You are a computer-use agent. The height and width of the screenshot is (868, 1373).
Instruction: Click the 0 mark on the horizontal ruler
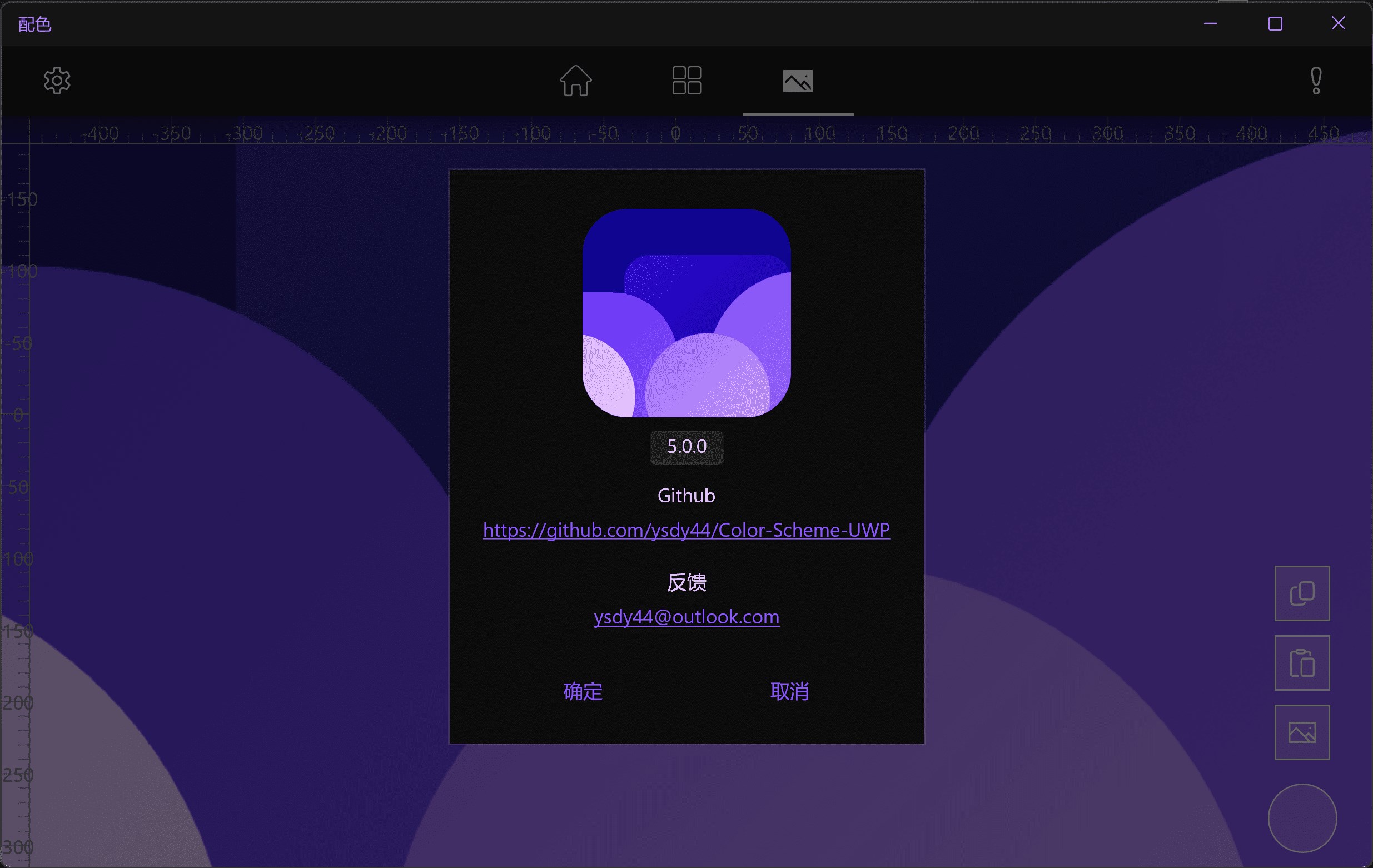tap(676, 134)
